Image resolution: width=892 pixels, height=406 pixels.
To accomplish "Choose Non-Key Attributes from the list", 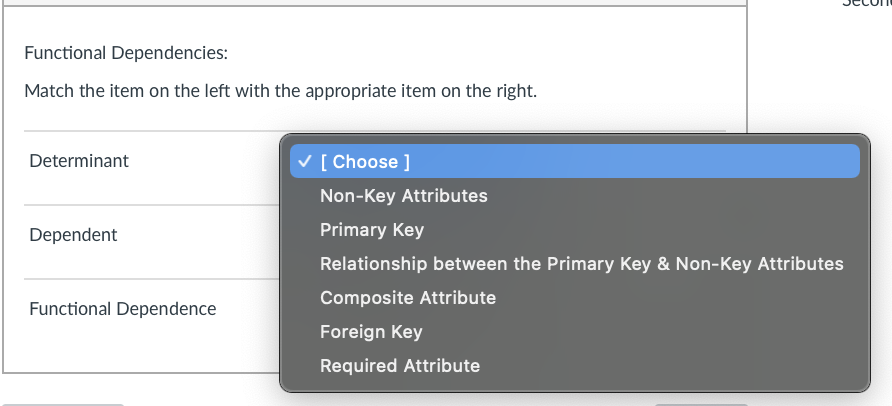I will (403, 196).
